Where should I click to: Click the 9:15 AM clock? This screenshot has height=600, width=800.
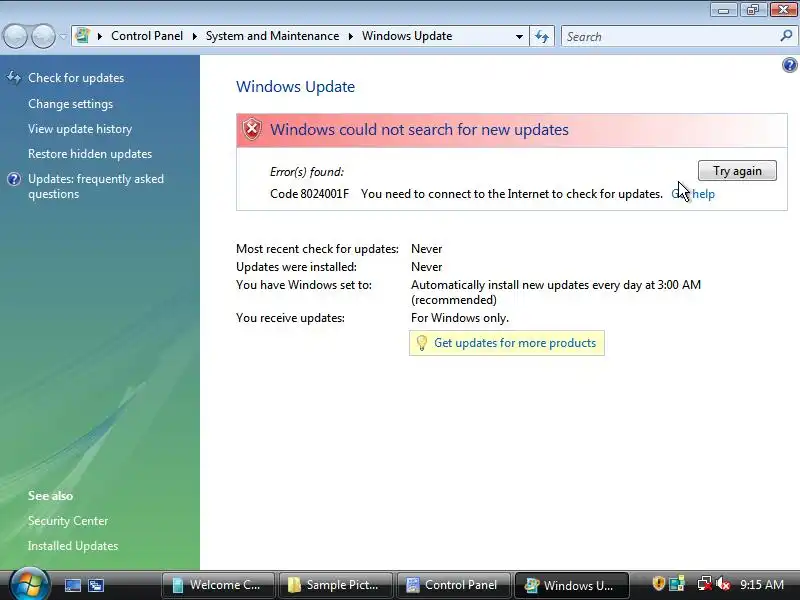(x=762, y=585)
